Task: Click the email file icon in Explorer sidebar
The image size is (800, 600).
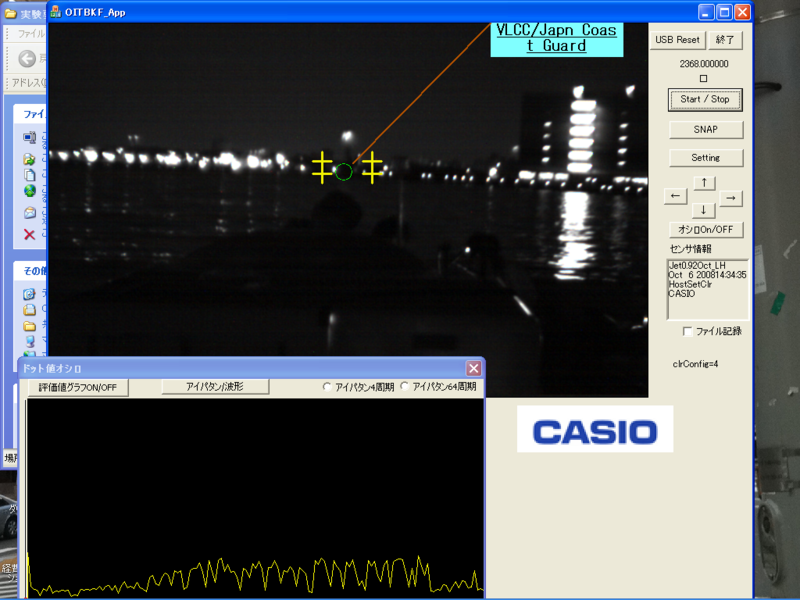Action: [x=30, y=213]
